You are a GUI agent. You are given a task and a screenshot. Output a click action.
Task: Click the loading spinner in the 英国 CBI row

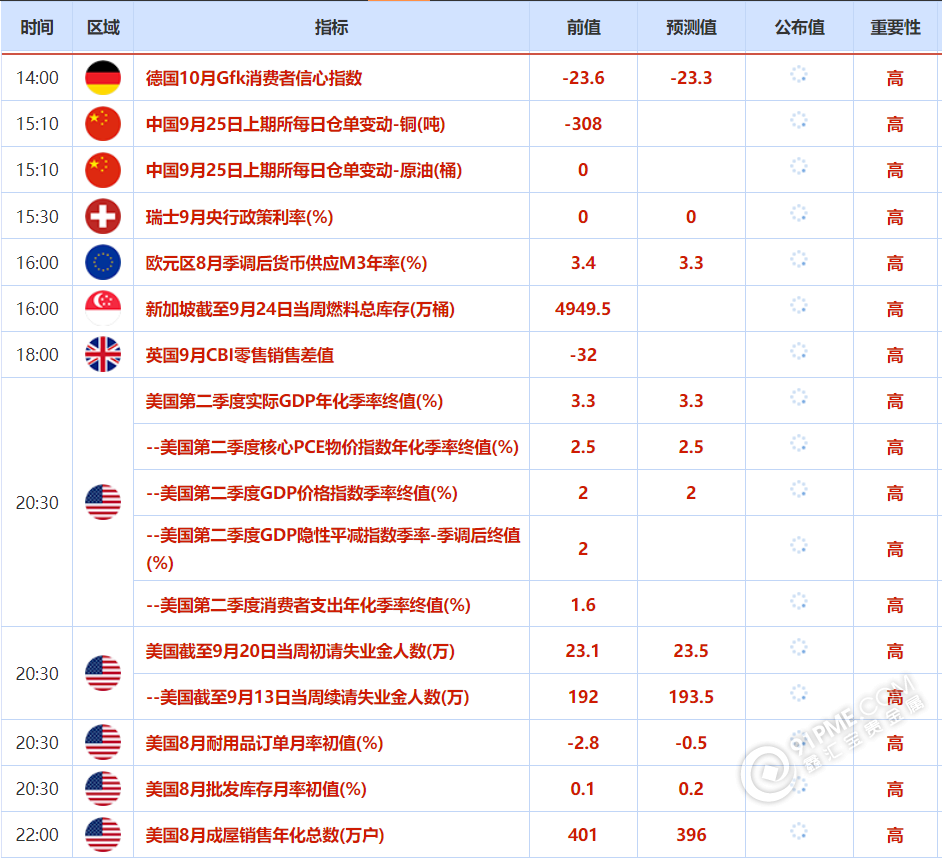tap(798, 351)
